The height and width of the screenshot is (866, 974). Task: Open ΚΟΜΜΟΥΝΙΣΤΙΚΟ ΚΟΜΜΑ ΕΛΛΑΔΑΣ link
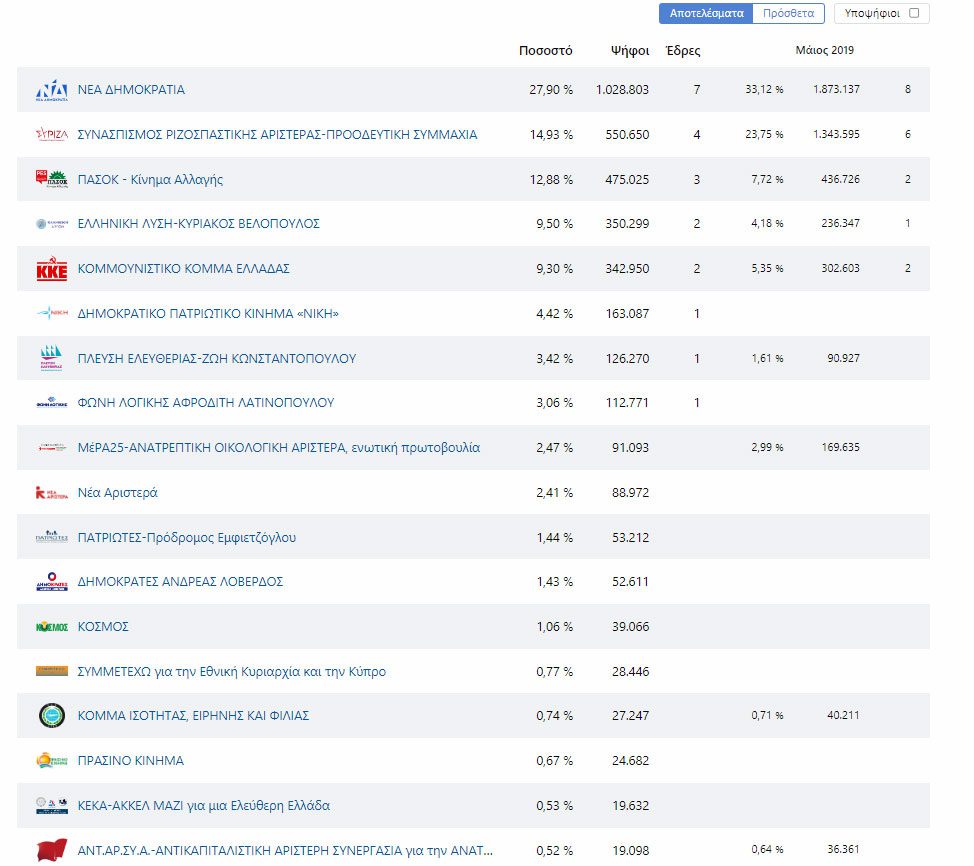click(x=183, y=268)
